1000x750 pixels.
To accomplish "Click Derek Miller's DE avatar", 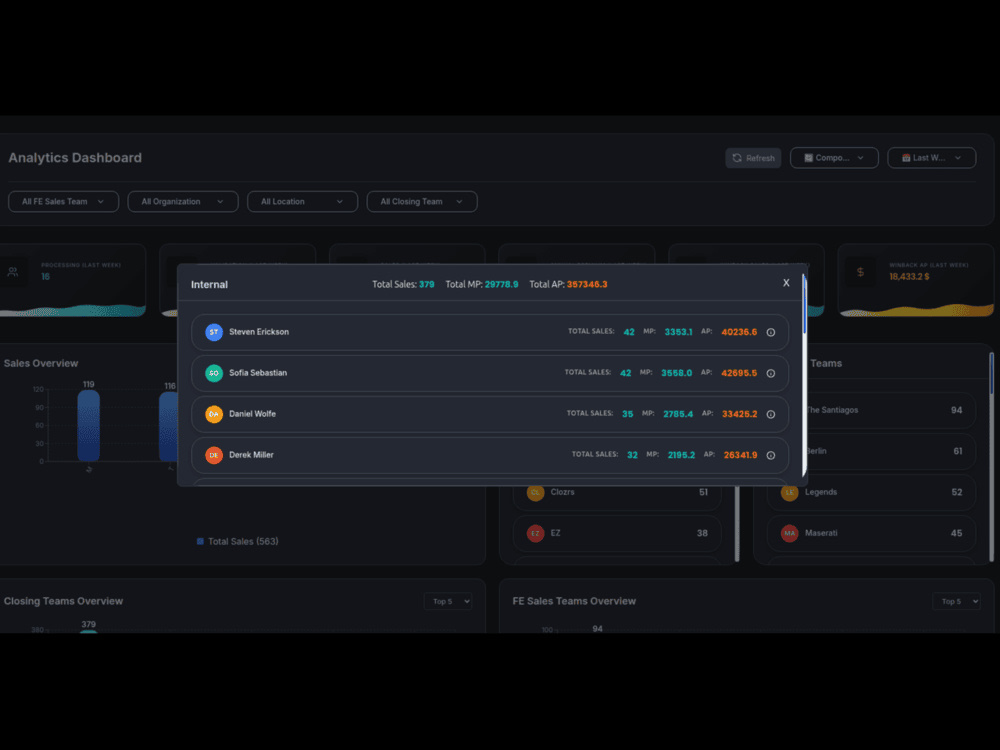I will click(x=214, y=455).
